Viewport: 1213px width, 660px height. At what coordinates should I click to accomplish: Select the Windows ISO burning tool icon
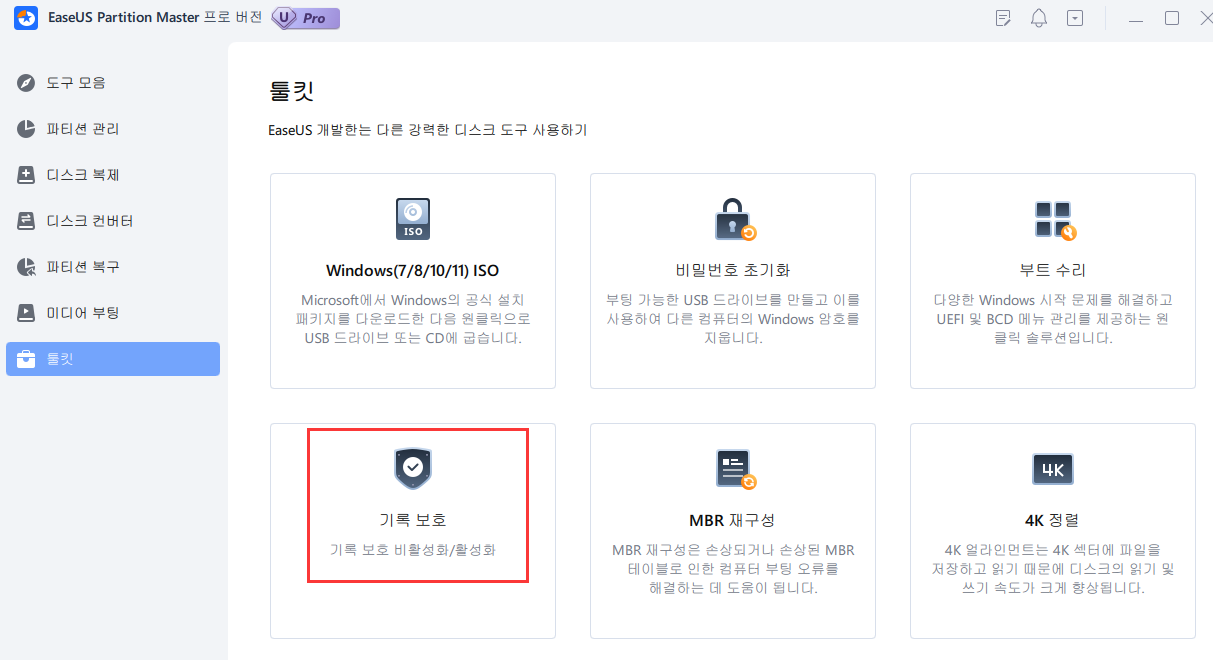coord(412,218)
